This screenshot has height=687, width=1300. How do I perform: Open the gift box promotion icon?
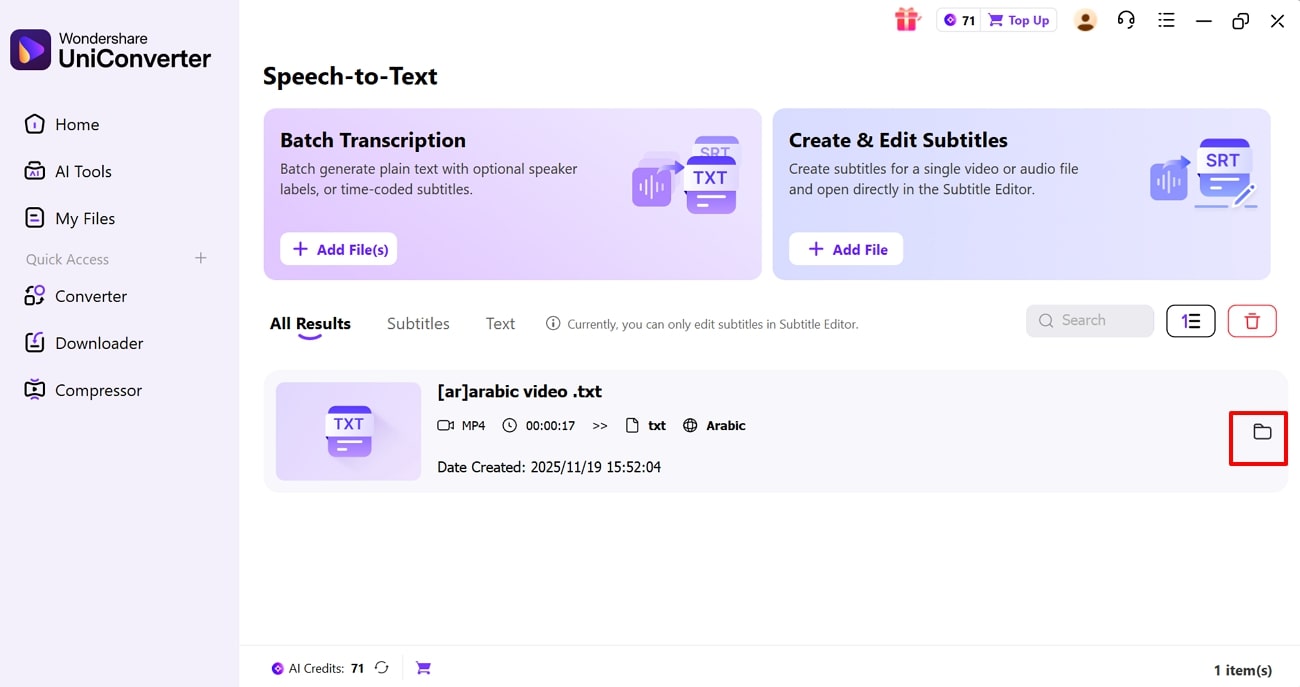[x=907, y=20]
